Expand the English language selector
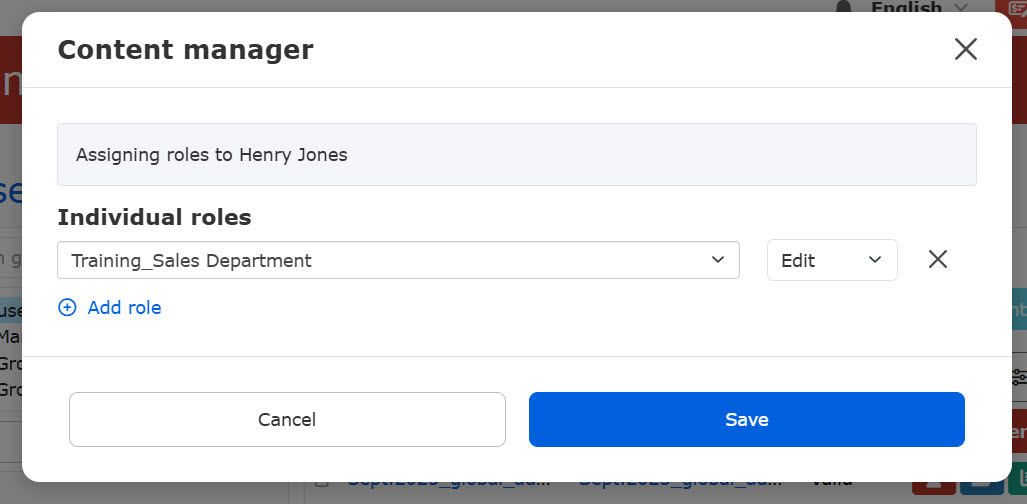Screen dimensions: 1027x504 918,8
